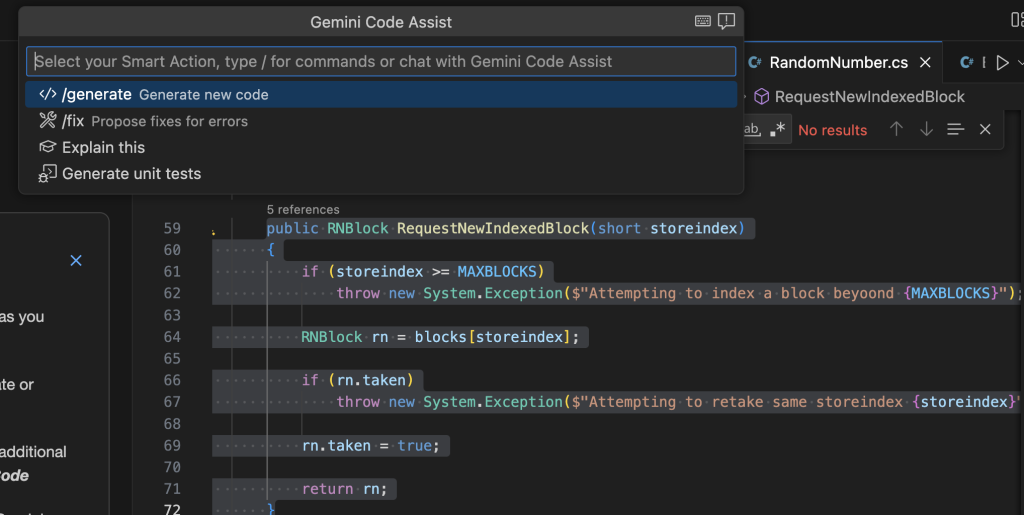The width and height of the screenshot is (1024, 515).
Task: Click the "return rn;" statement on line 71
Action: tap(344, 489)
